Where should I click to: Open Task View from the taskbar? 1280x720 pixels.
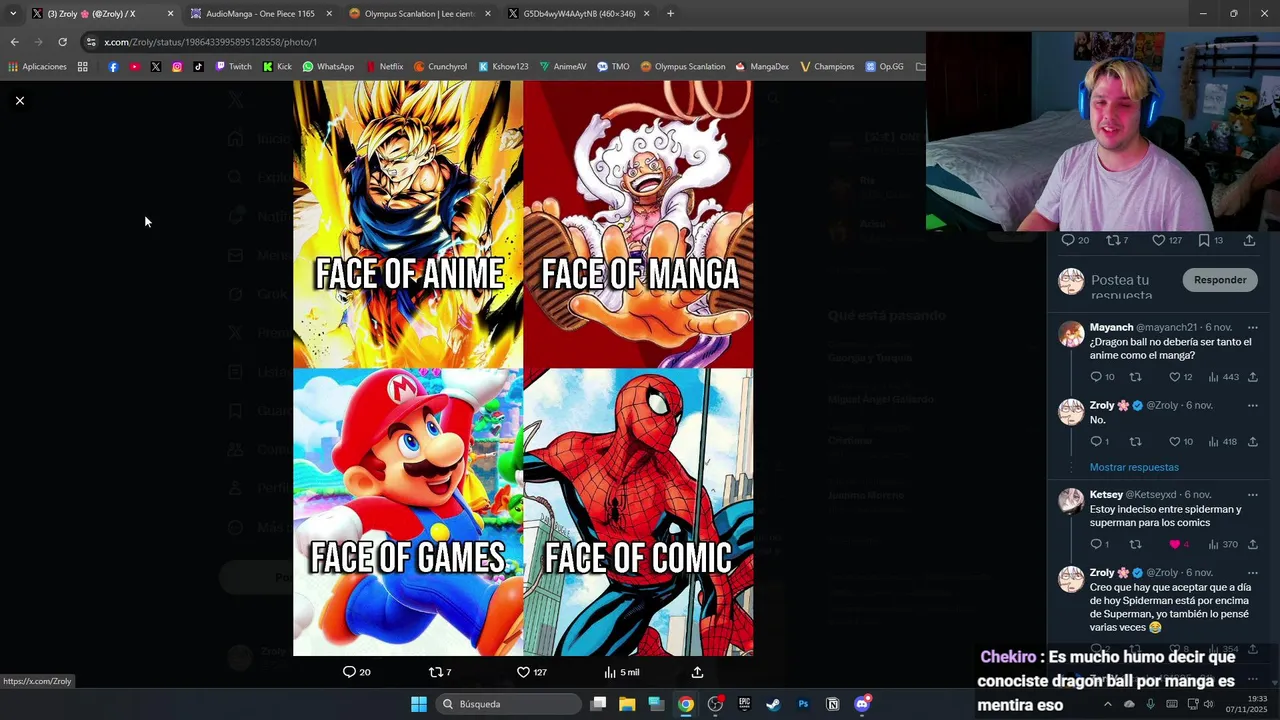tap(598, 704)
